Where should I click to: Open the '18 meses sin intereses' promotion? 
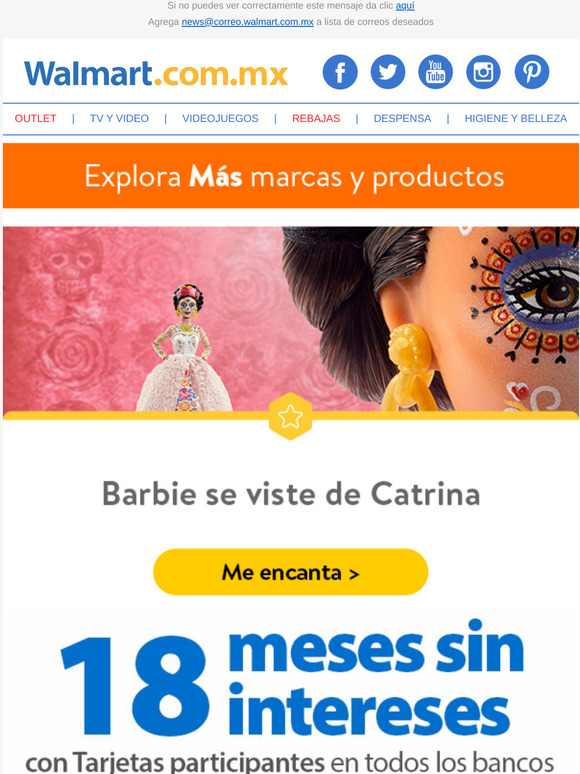tap(291, 696)
